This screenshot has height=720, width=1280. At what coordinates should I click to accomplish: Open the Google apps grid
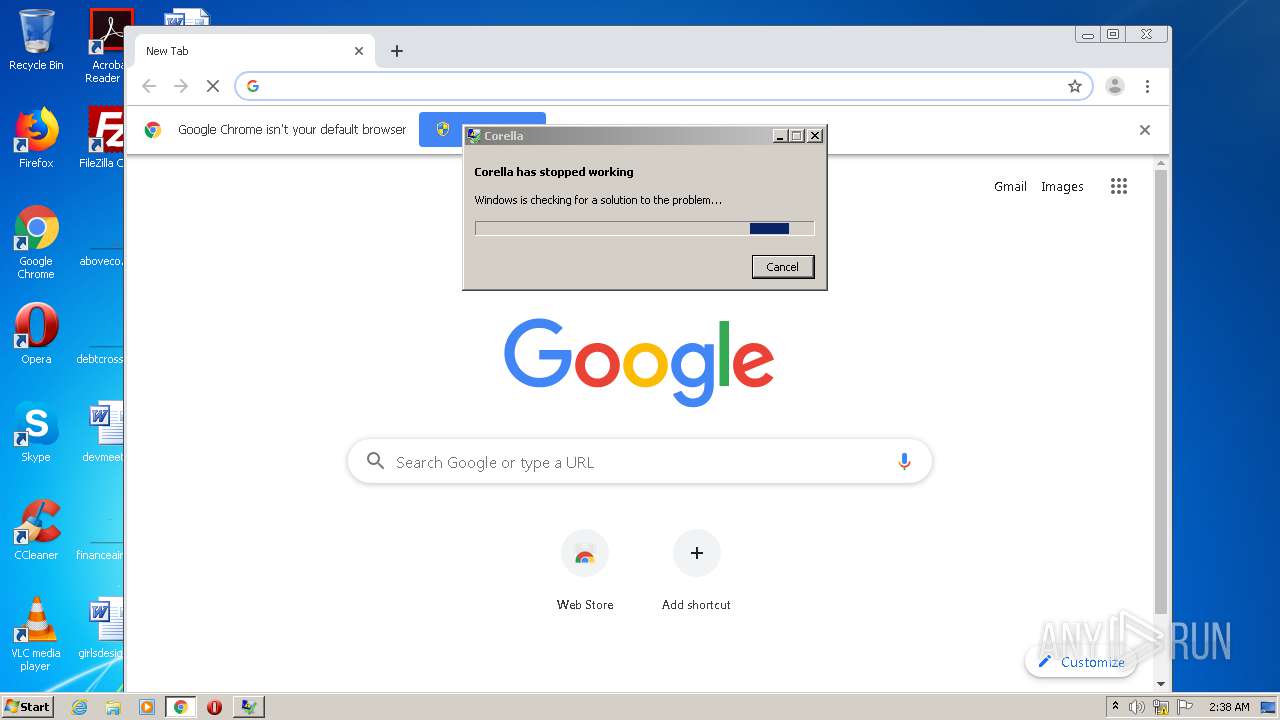tap(1119, 186)
